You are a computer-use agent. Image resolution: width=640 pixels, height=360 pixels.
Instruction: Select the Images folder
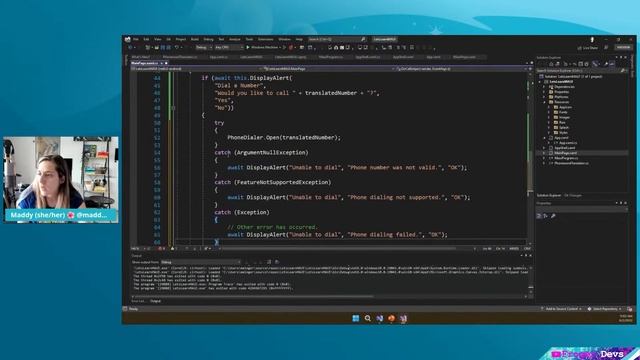click(562, 118)
